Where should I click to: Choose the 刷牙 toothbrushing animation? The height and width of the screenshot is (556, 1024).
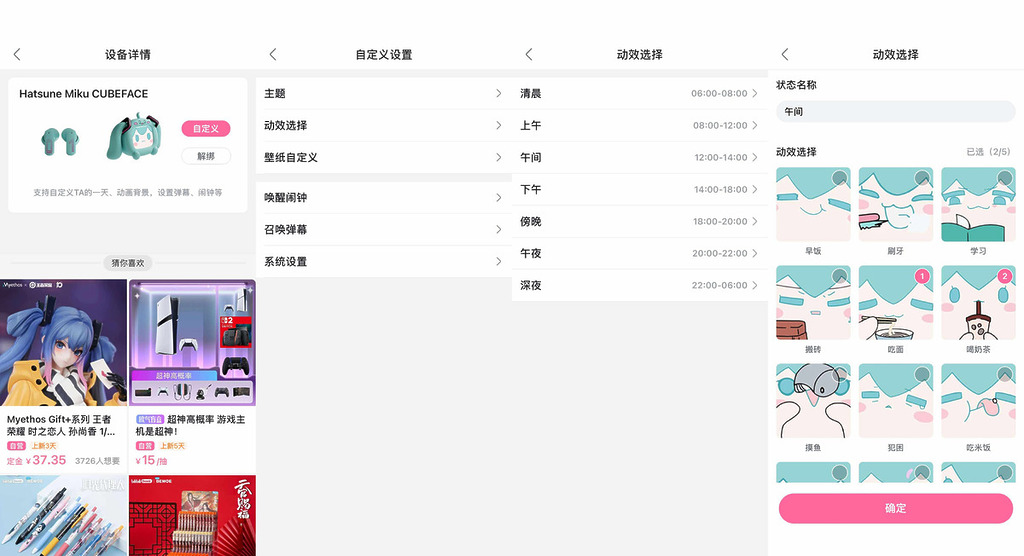[895, 204]
